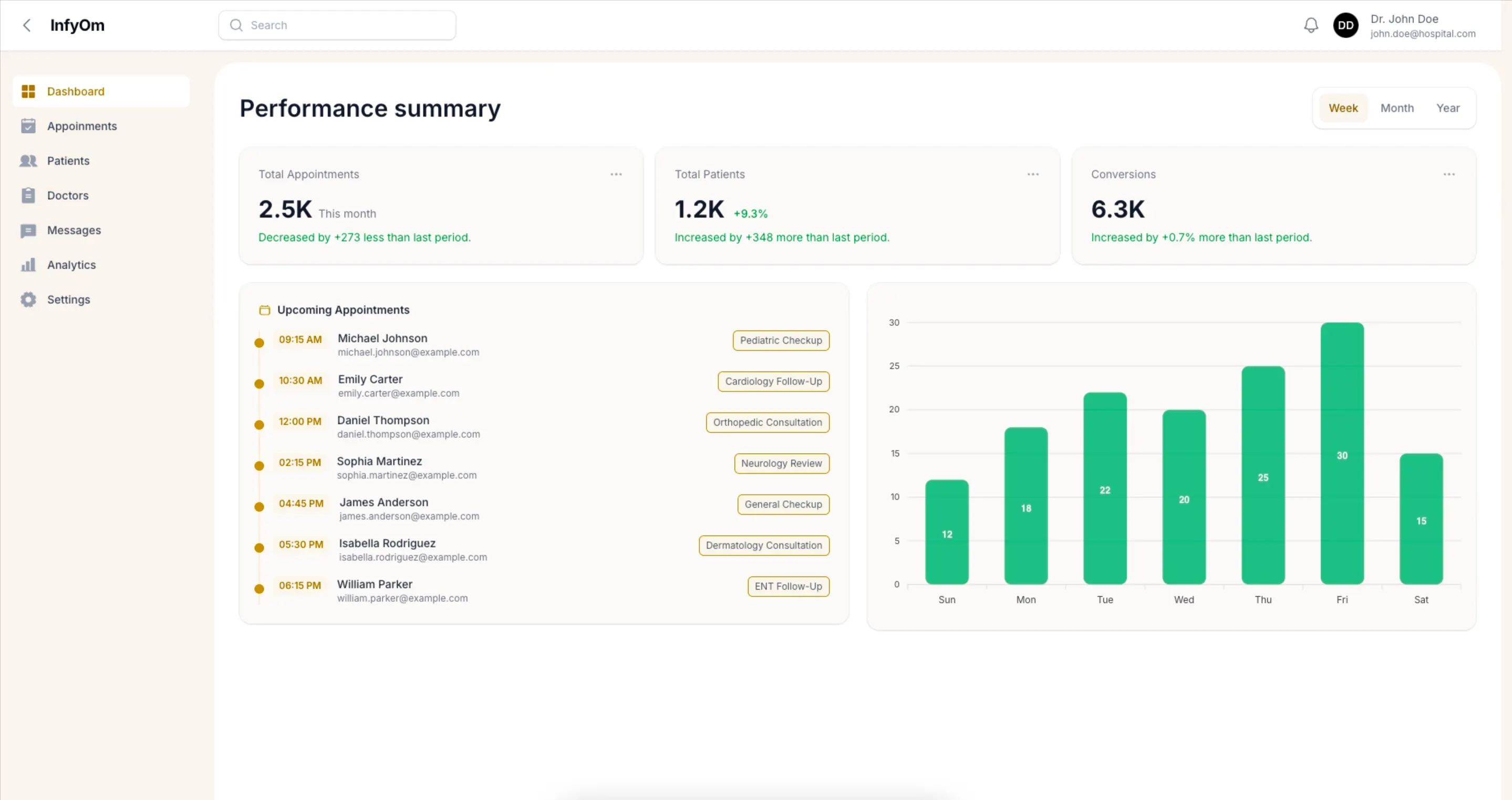Open Total Appointments card options menu
1512x800 pixels.
pos(616,175)
